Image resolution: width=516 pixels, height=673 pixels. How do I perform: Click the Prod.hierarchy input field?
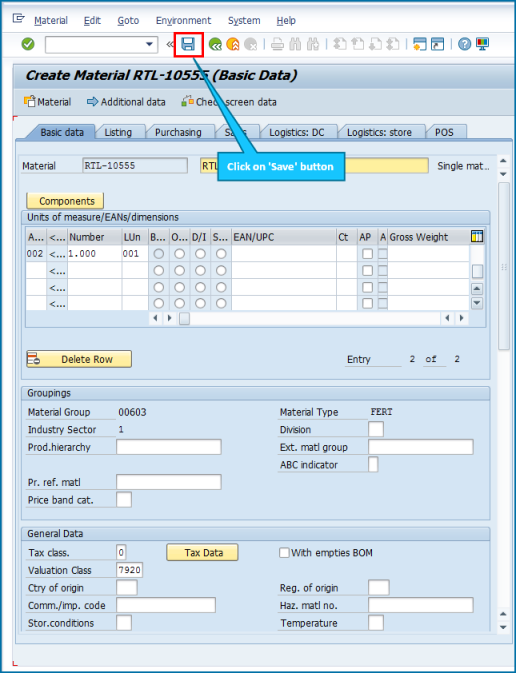[169, 447]
